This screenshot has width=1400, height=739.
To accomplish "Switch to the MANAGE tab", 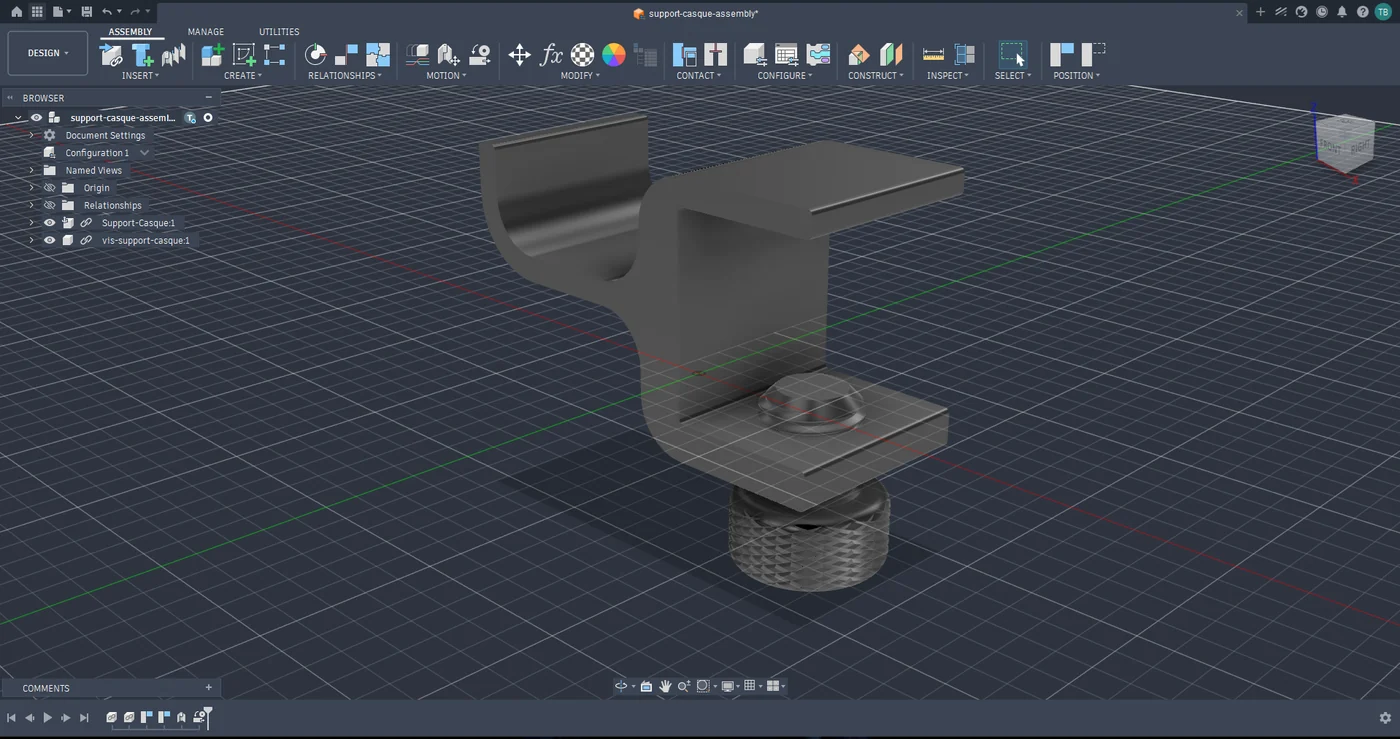I will click(x=206, y=32).
